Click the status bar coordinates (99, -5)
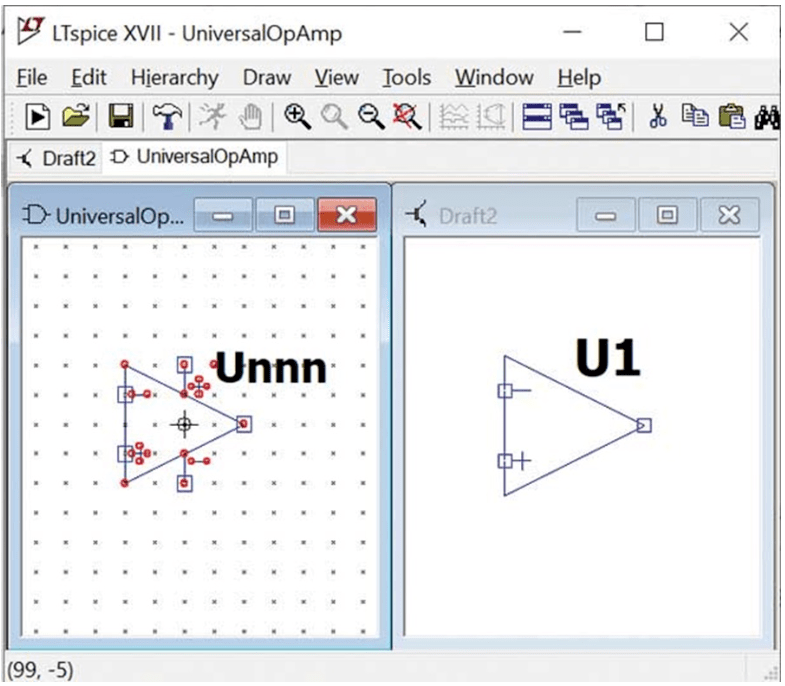Screen dimensions: 785x686 pos(40,670)
